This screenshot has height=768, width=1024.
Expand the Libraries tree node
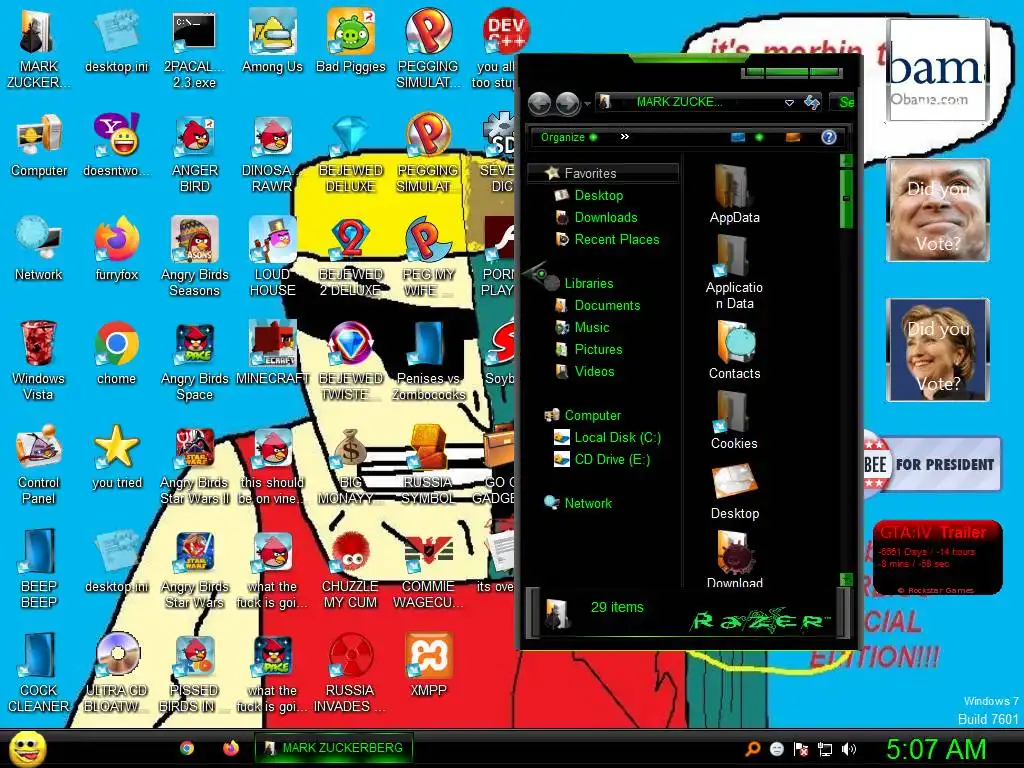[537, 273]
